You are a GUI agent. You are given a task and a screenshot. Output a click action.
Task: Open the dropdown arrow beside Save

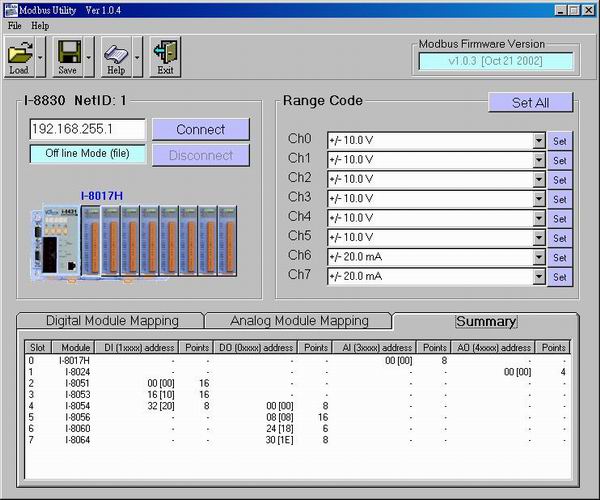point(89,57)
